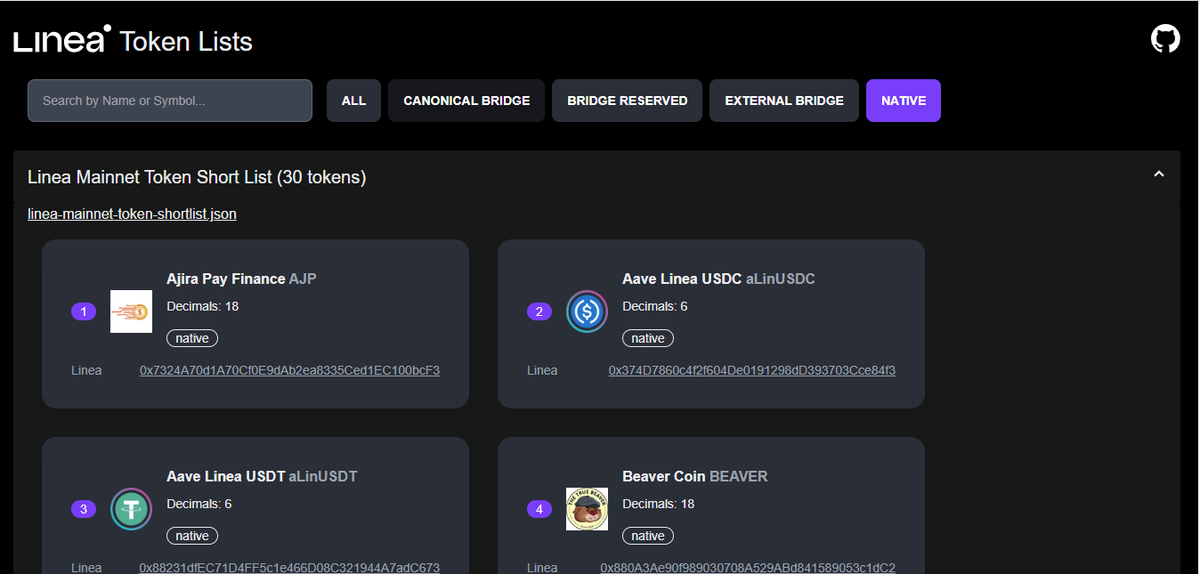The image size is (1200, 574).
Task: Click the number 1 badge
Action: click(x=83, y=312)
